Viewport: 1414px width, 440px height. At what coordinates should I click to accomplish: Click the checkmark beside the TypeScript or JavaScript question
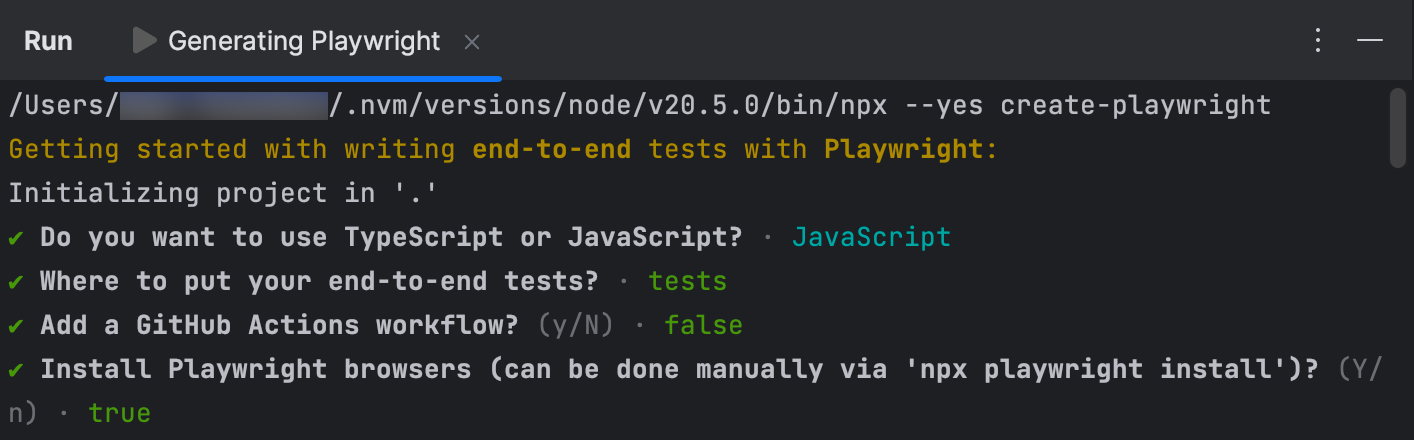click(16, 238)
